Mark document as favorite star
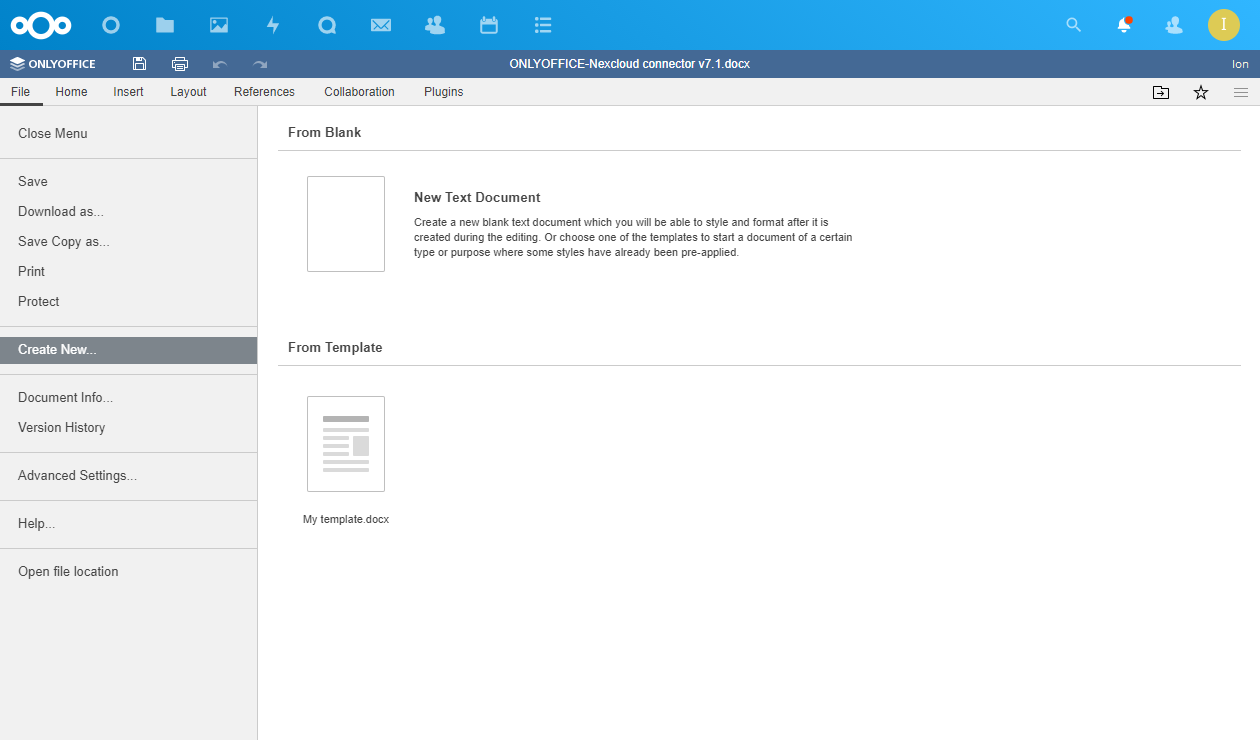This screenshot has height=740, width=1260. pyautogui.click(x=1201, y=92)
